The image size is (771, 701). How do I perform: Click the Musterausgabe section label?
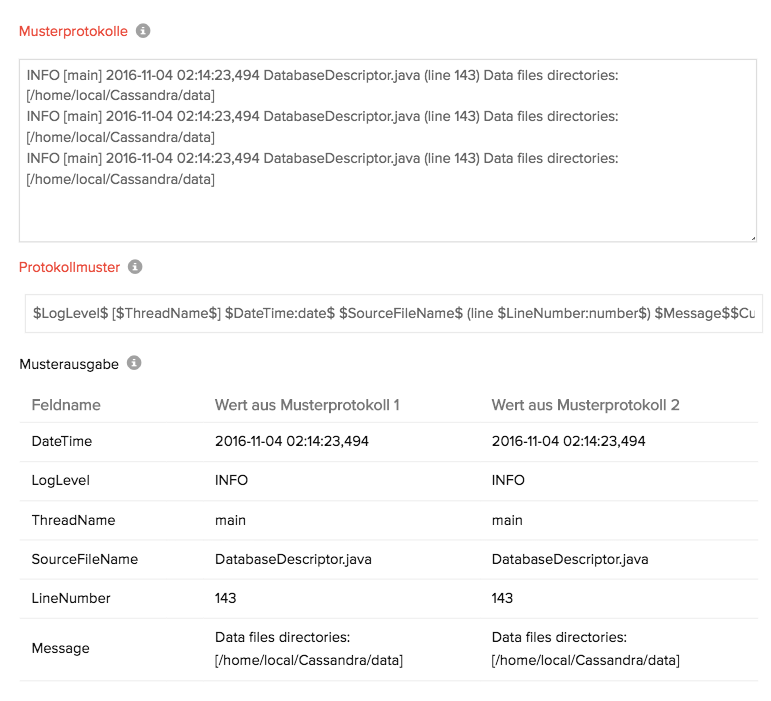[69, 364]
